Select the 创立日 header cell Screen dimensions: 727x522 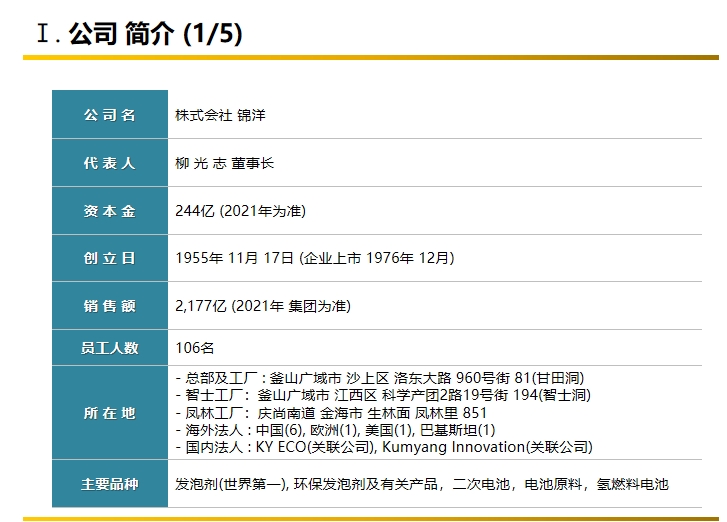tap(110, 258)
